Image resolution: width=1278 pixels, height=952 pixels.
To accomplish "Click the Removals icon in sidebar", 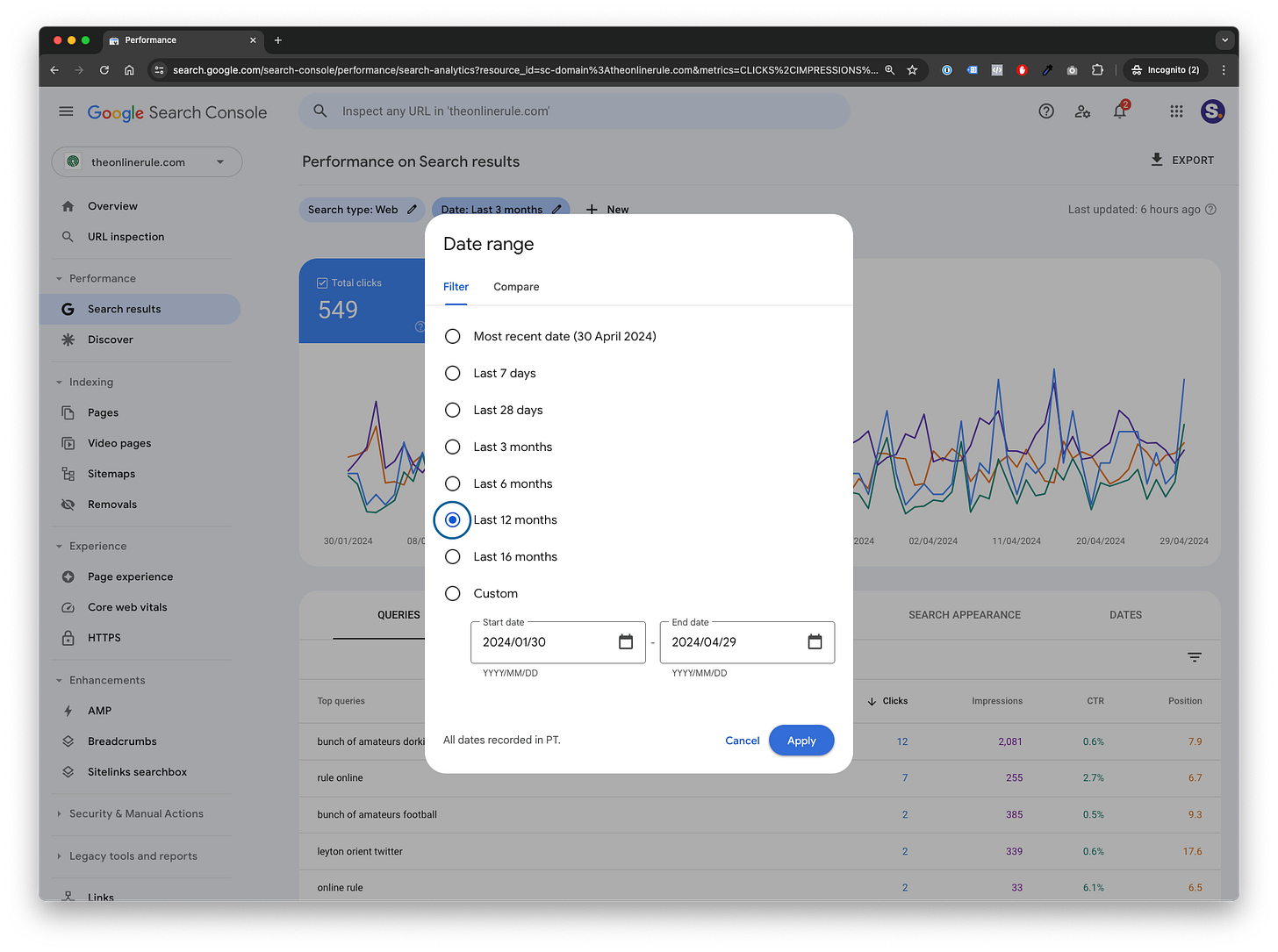I will [x=68, y=505].
